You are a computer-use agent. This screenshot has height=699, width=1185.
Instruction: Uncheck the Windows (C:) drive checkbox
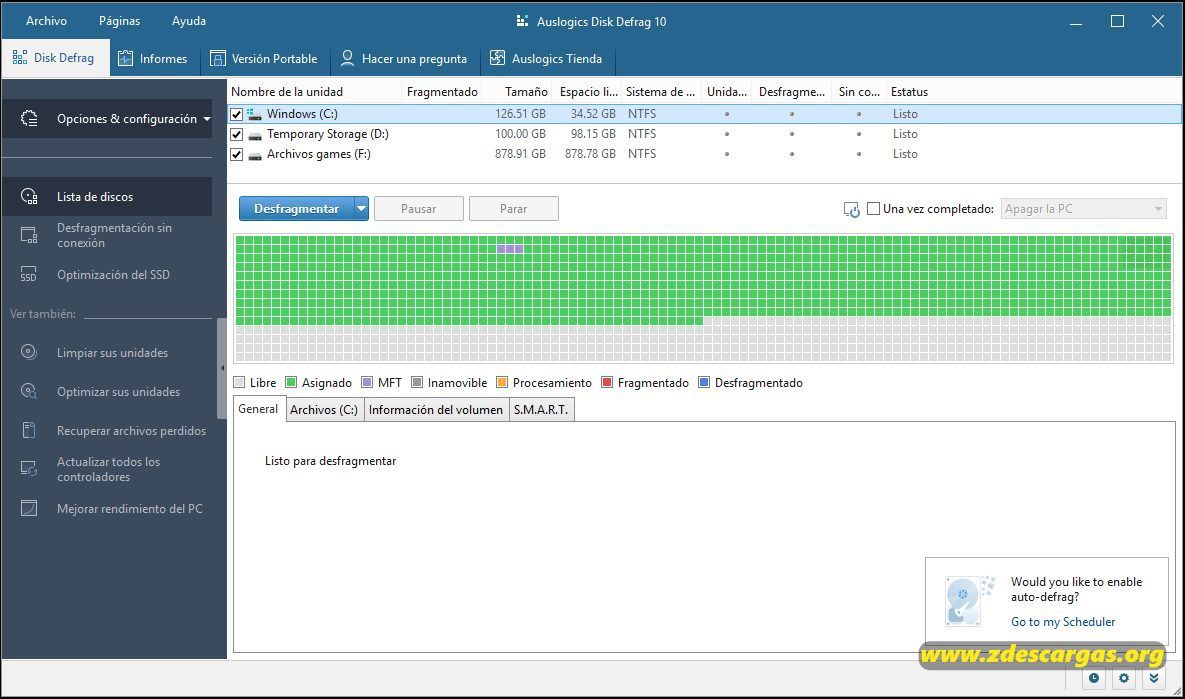coord(237,114)
